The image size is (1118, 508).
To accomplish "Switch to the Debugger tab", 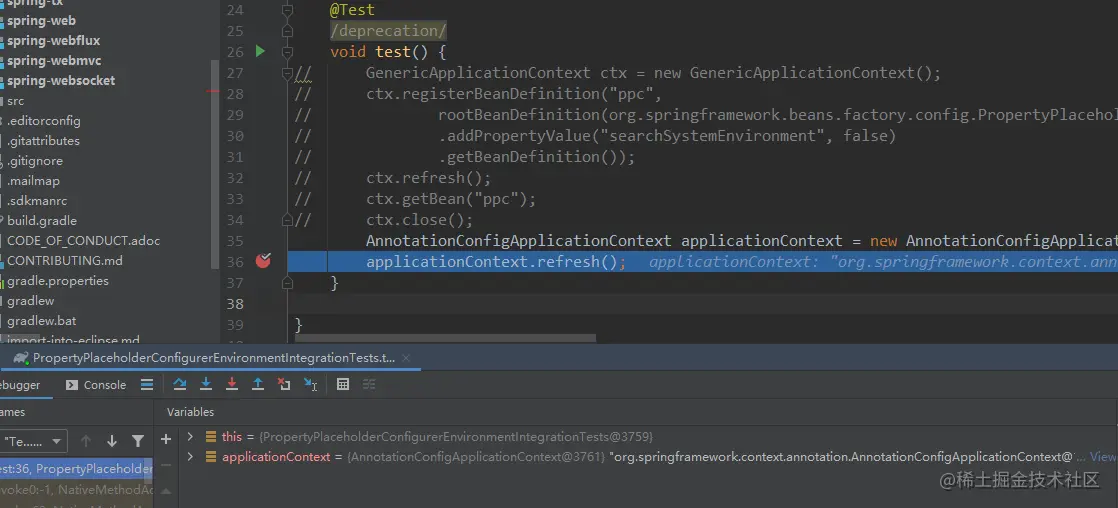I will (20, 385).
